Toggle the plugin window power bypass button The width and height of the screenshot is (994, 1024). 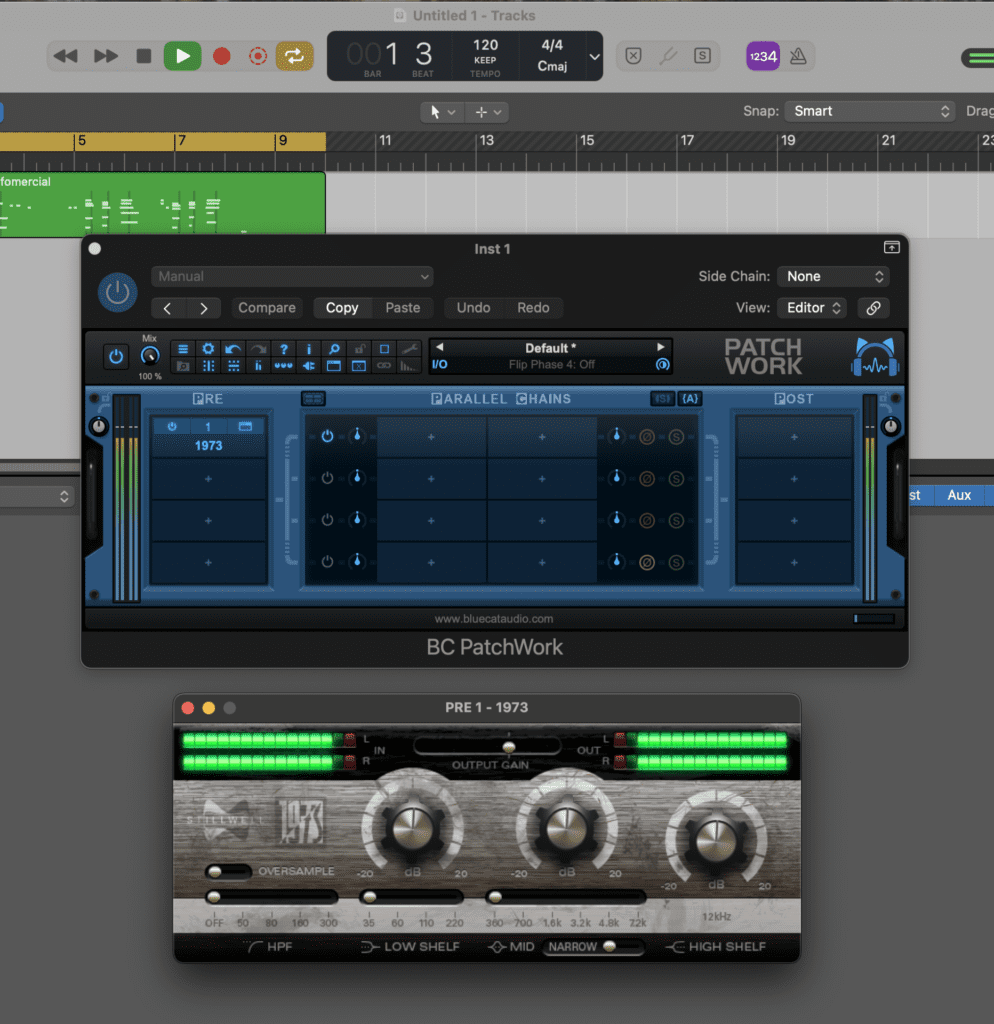[x=118, y=292]
